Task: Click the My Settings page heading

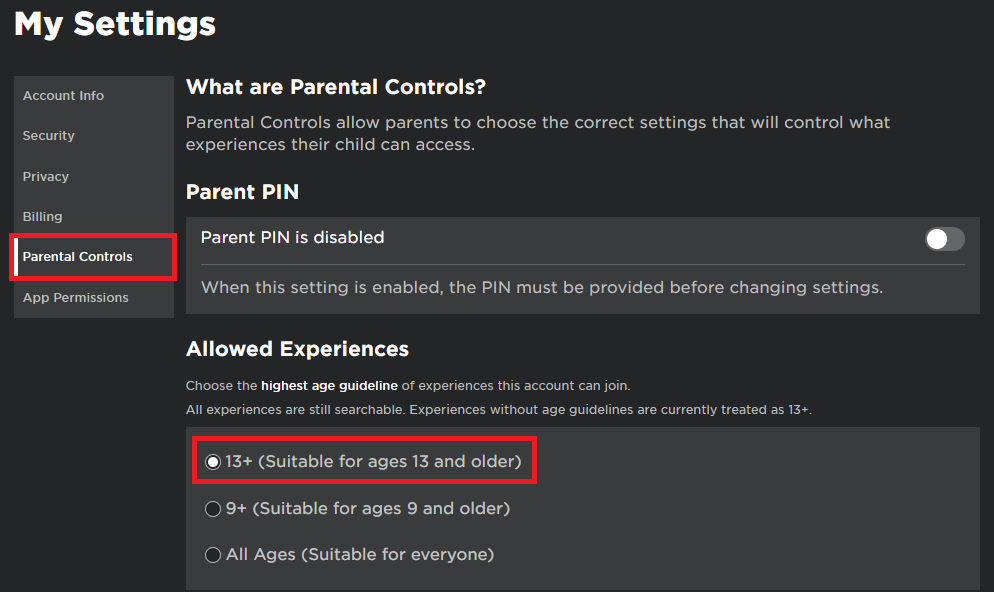Action: [115, 24]
